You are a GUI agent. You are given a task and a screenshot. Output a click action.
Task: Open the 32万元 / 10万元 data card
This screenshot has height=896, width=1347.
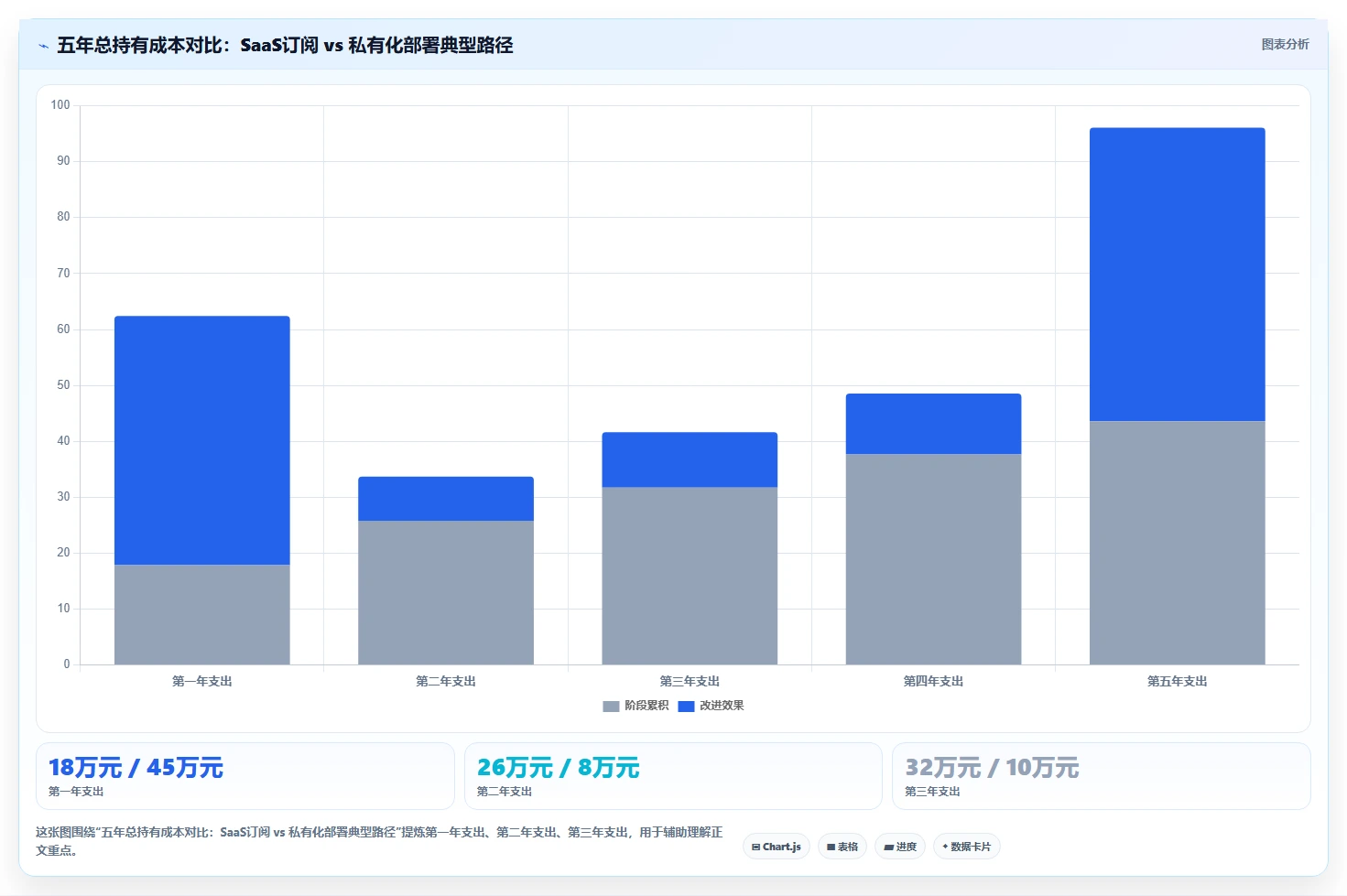coord(1102,776)
